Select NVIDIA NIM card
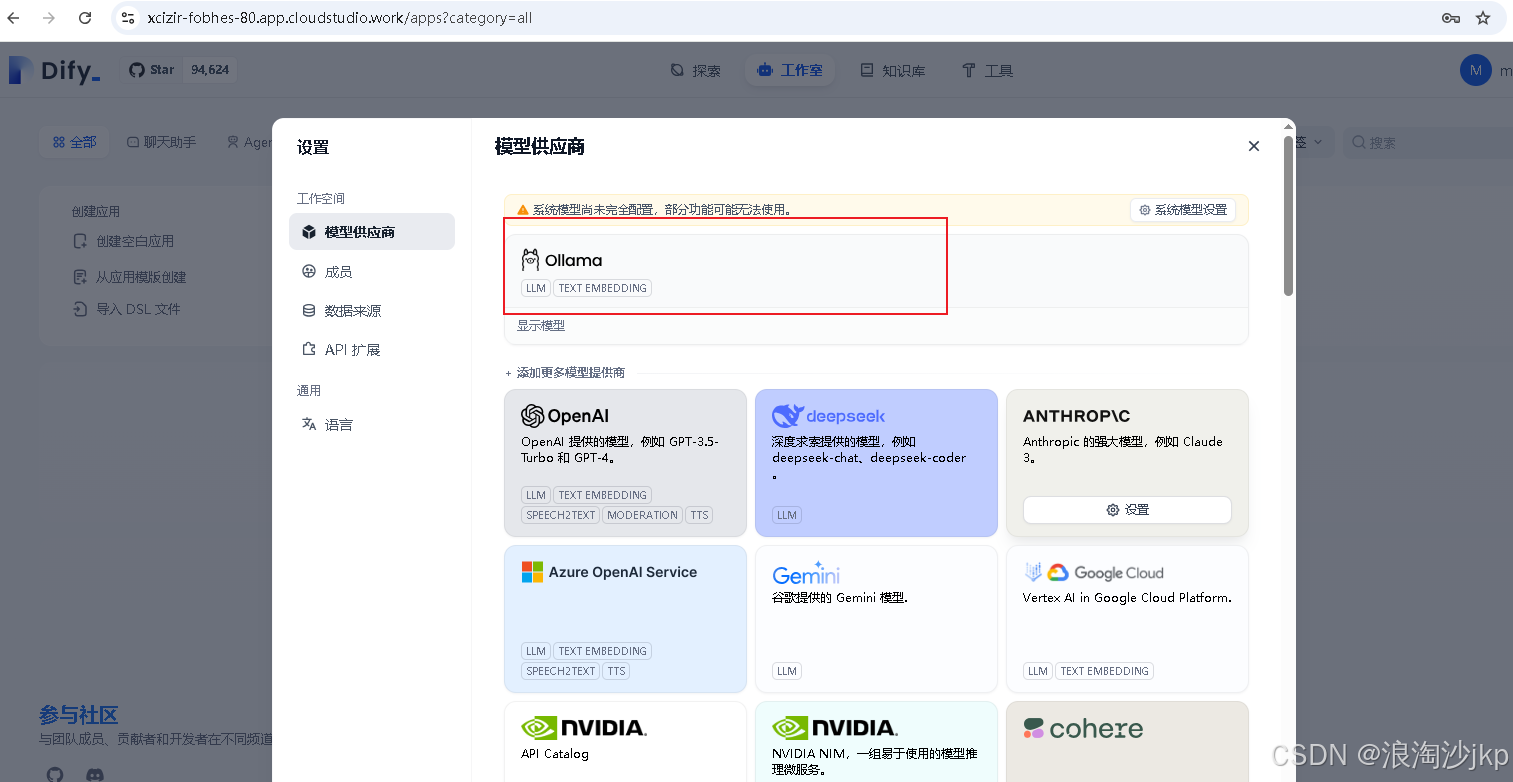This screenshot has height=782, width=1513. 876,742
